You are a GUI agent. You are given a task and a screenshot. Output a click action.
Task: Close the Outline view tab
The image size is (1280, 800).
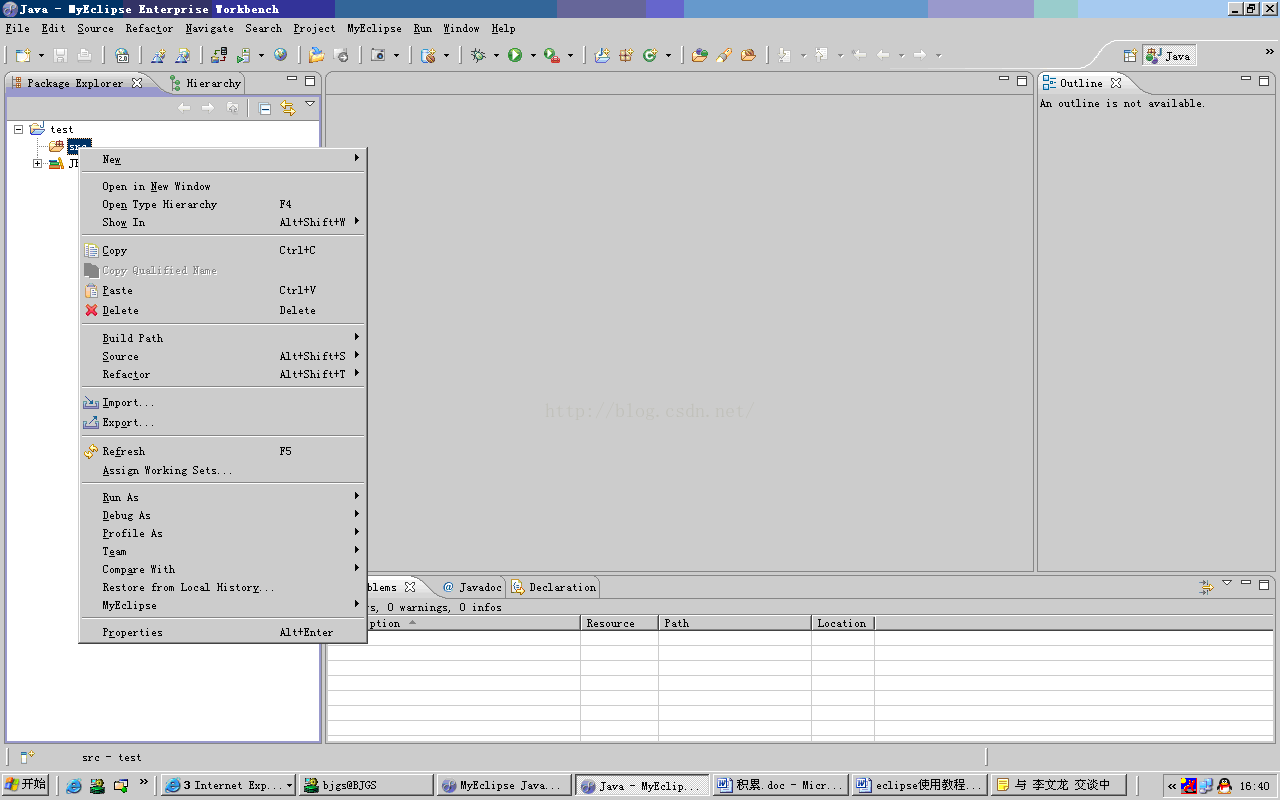(1116, 83)
